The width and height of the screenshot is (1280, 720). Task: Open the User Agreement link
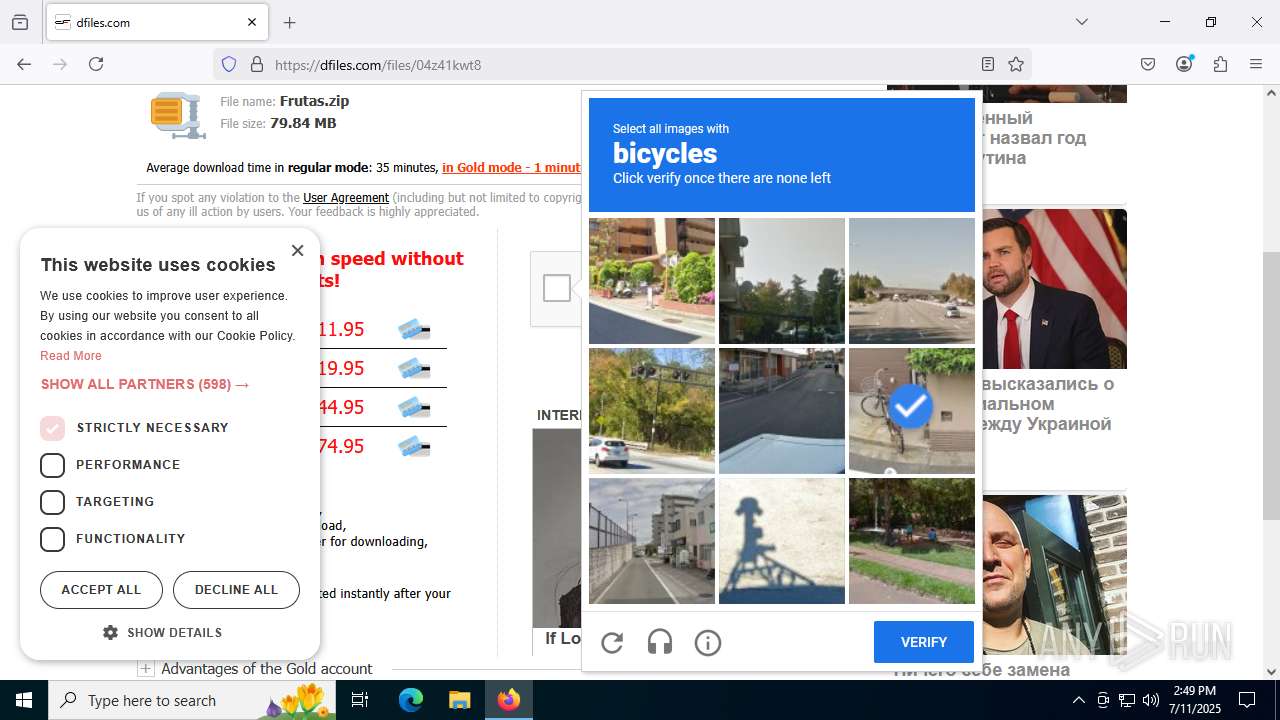pos(346,198)
